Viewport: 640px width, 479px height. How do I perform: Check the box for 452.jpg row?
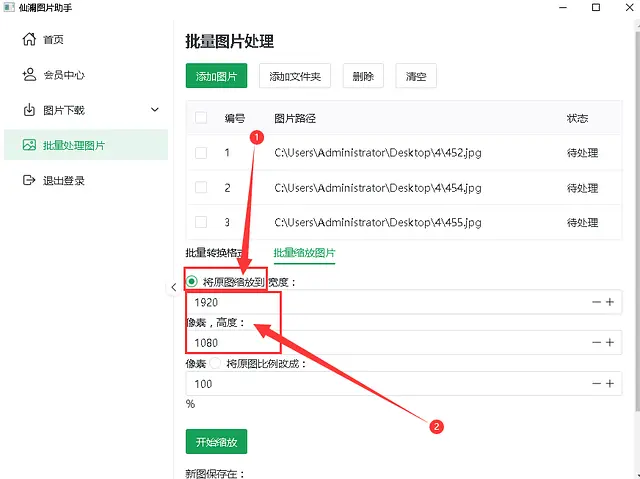201,153
